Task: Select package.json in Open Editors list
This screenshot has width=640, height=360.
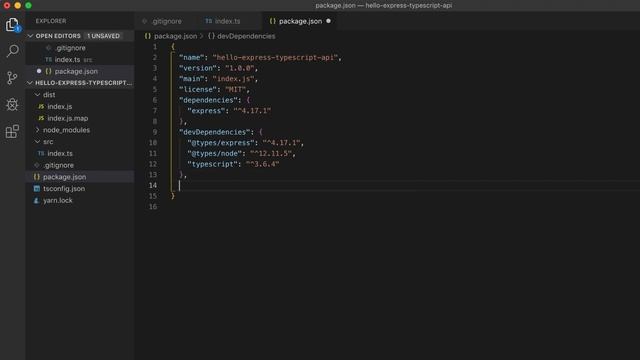Action: 80,71
